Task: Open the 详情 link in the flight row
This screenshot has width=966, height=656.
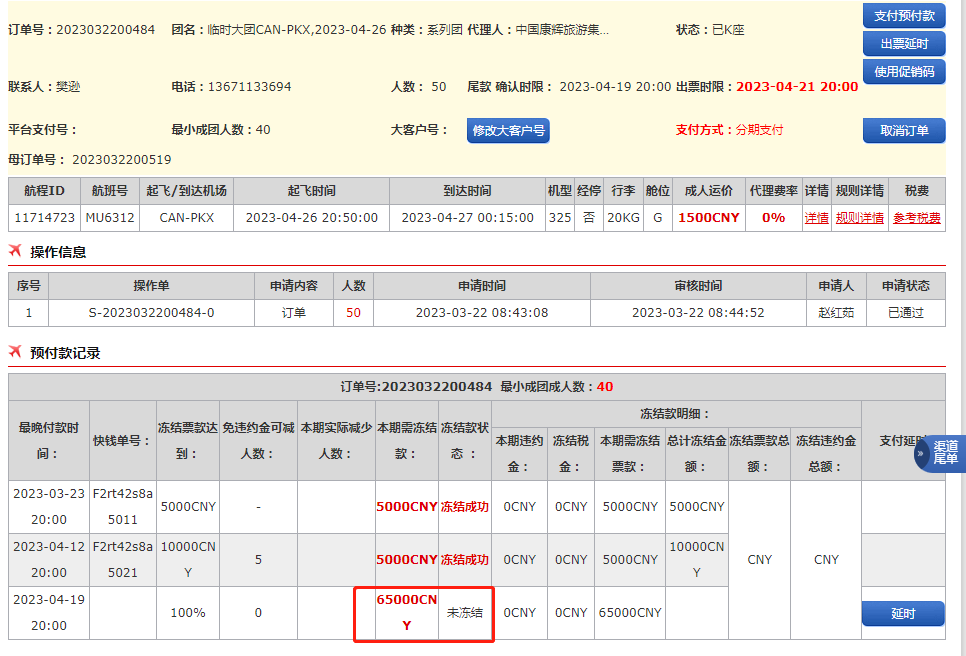Action: coord(816,218)
